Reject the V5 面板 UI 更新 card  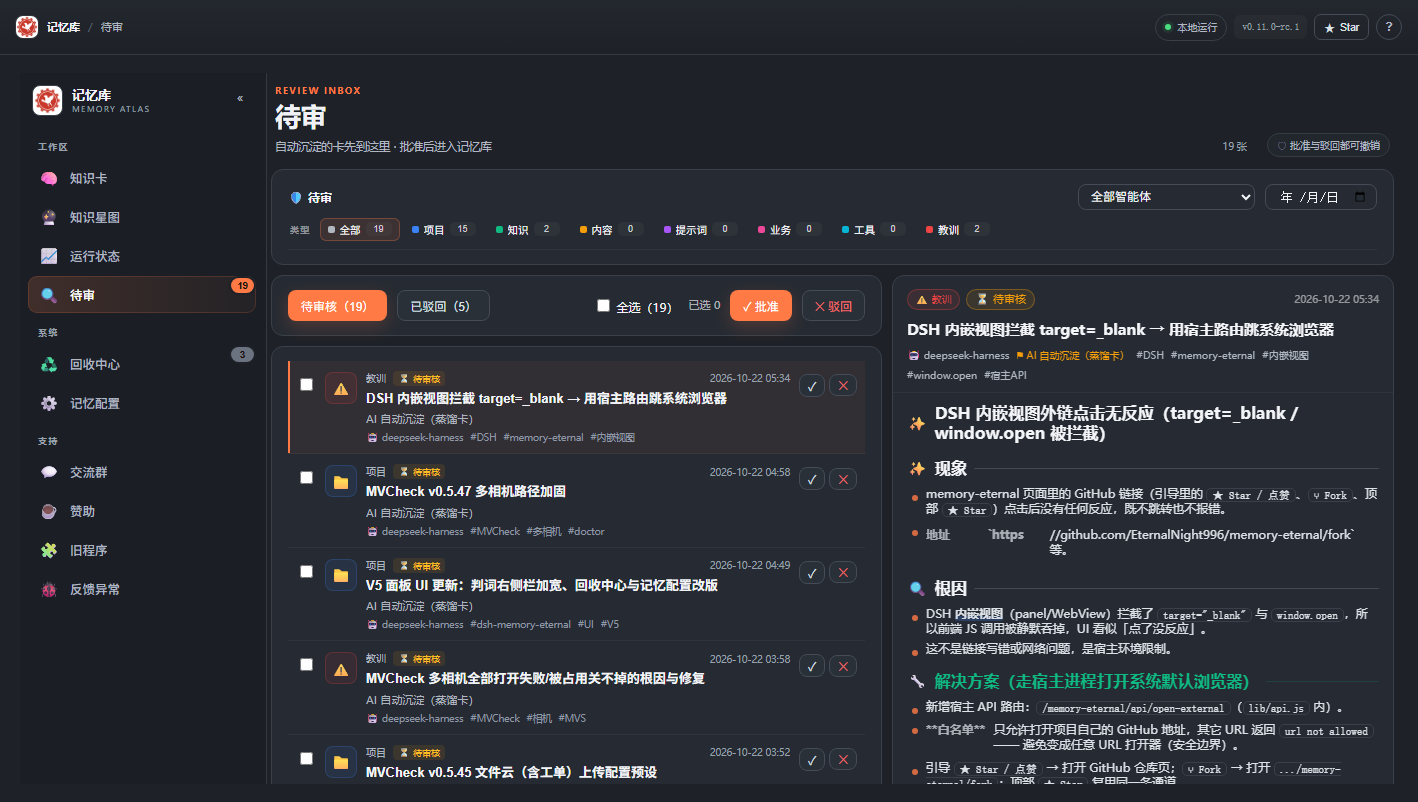tap(844, 572)
